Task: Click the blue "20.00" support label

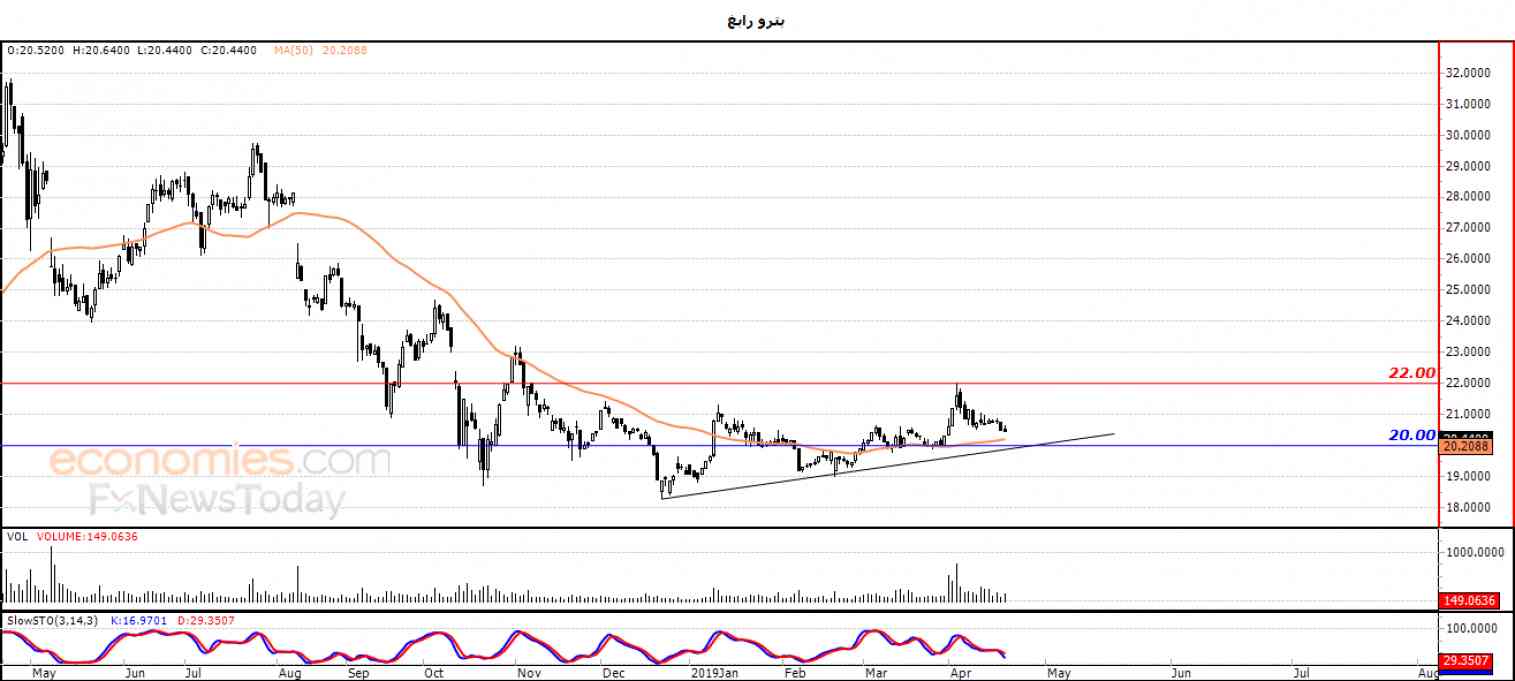Action: point(1412,435)
